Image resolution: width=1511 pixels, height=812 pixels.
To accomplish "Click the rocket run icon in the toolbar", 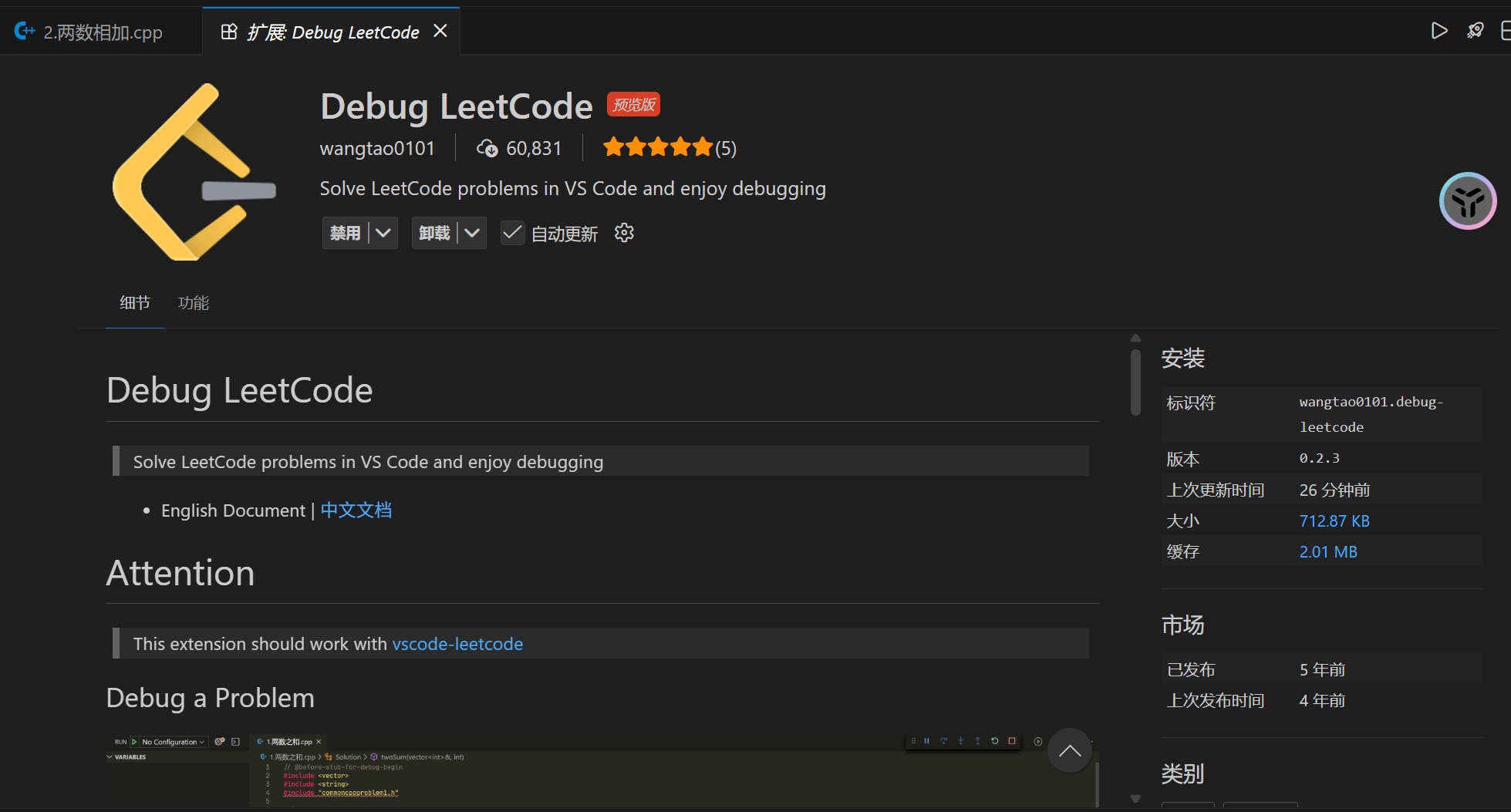I will 1475,31.
